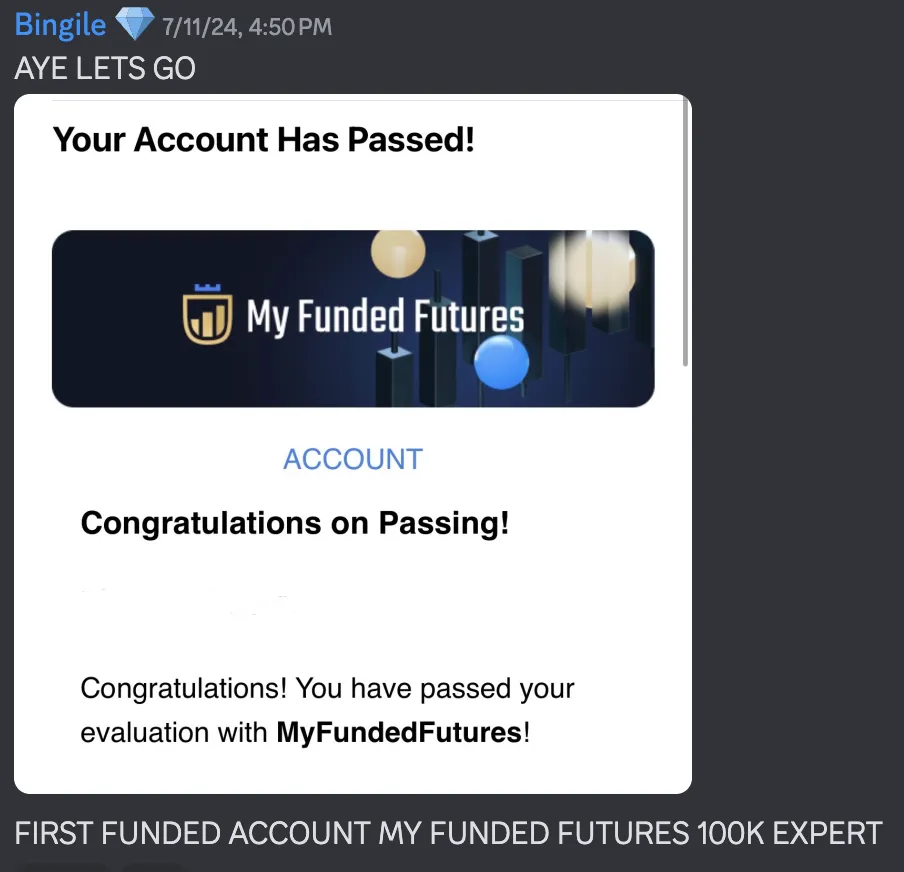Select the AYE LETS GO message text

(x=105, y=68)
